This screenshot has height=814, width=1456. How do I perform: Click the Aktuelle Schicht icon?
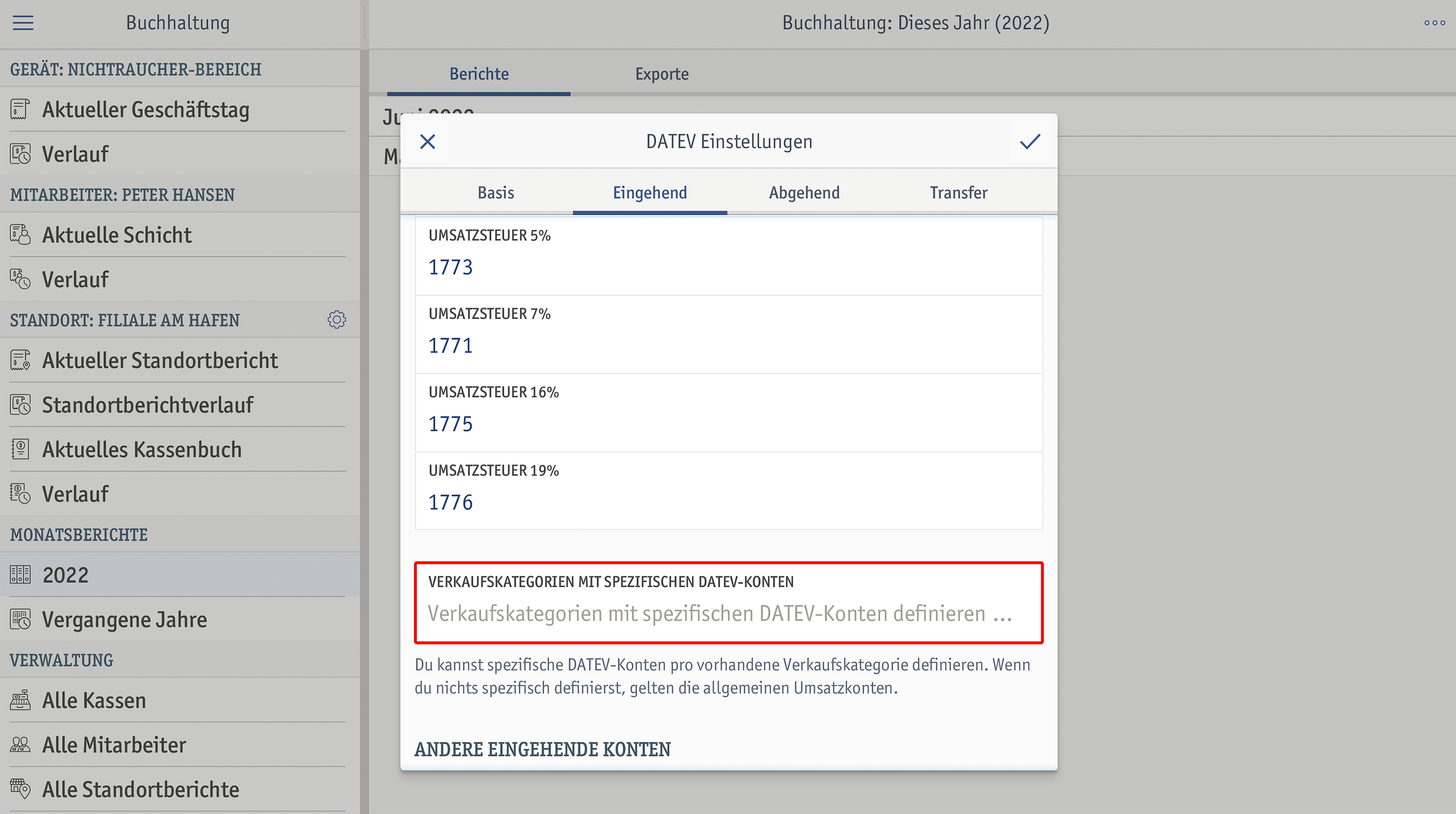click(x=20, y=234)
